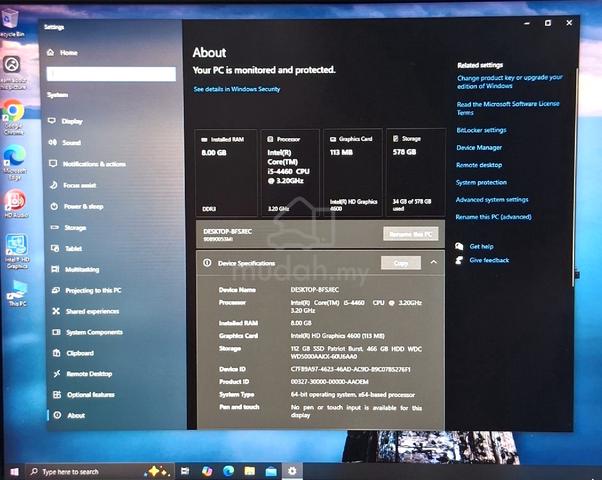Image resolution: width=602 pixels, height=480 pixels.
Task: Click the Shared experiences icon
Action: [56, 311]
